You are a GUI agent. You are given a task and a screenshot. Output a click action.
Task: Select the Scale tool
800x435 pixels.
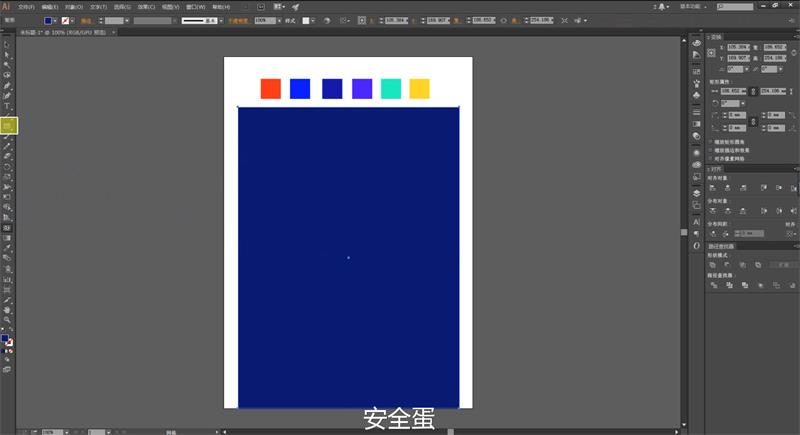[x=7, y=177]
